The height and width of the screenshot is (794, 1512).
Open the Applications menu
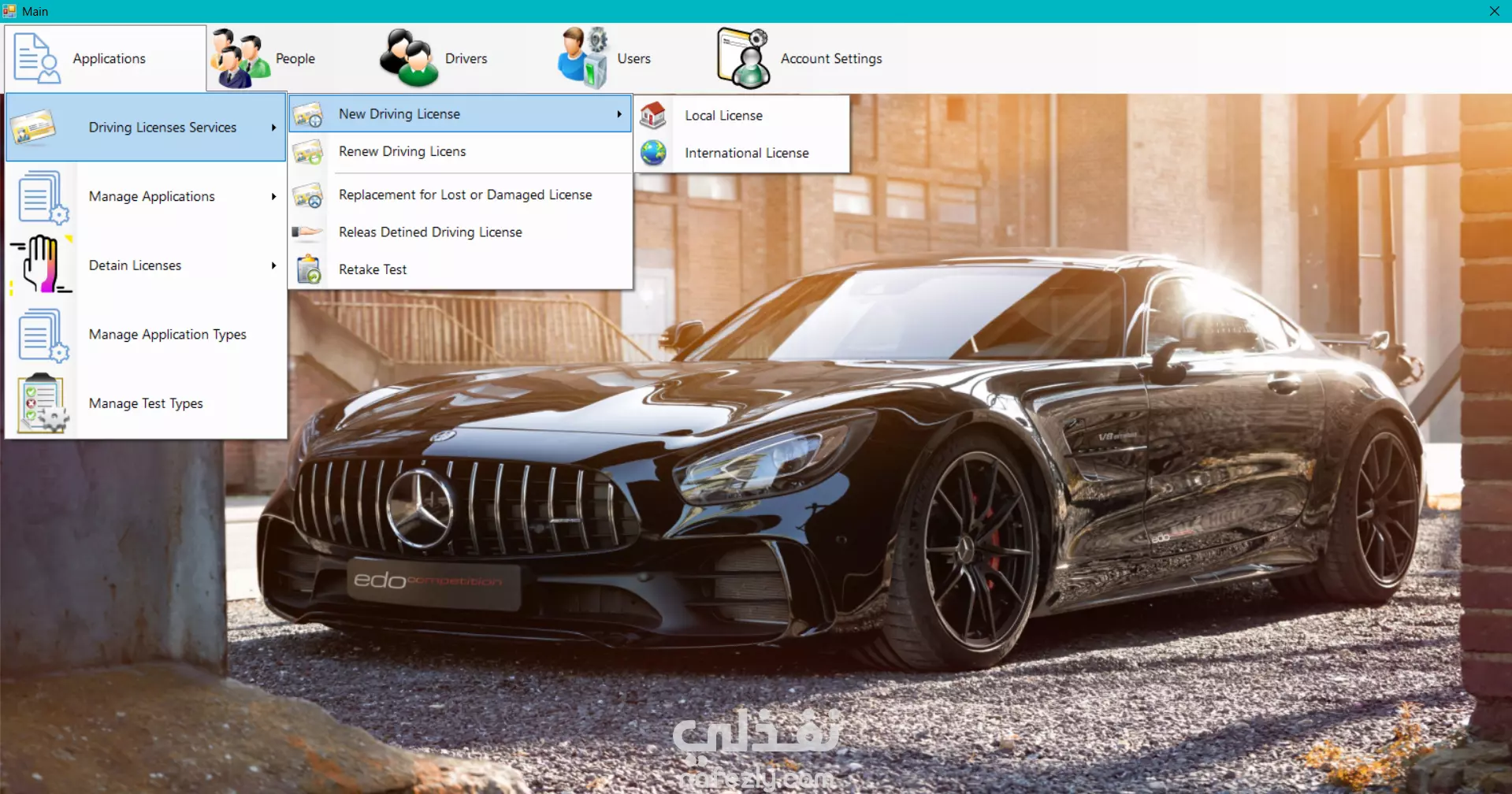(x=106, y=58)
